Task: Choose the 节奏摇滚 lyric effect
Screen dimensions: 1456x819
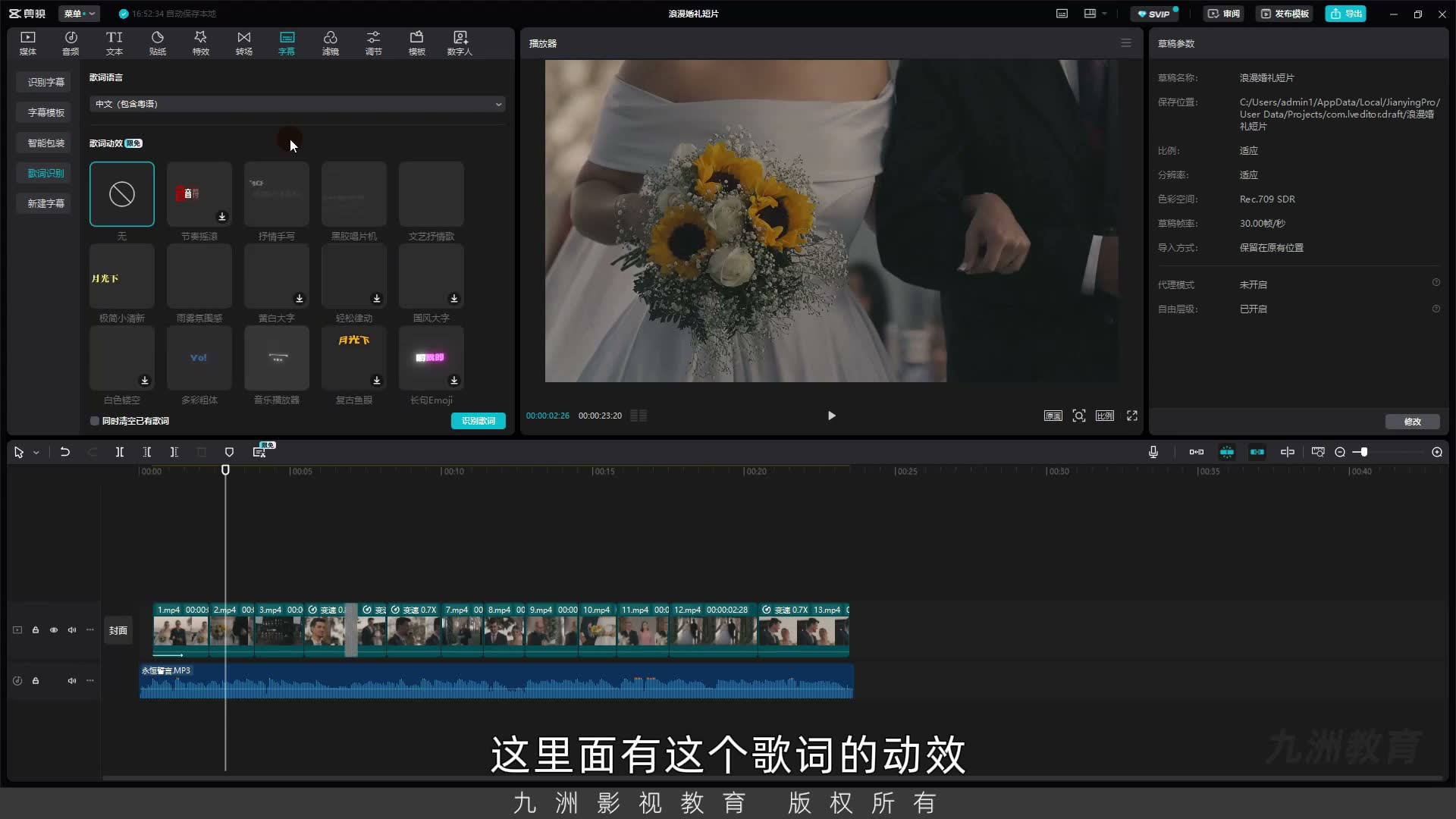Action: (x=199, y=194)
